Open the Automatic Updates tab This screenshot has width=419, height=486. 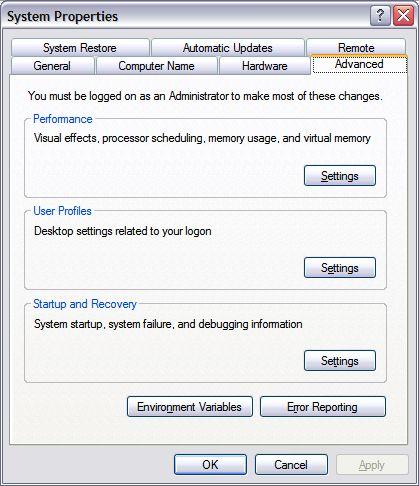click(x=228, y=48)
